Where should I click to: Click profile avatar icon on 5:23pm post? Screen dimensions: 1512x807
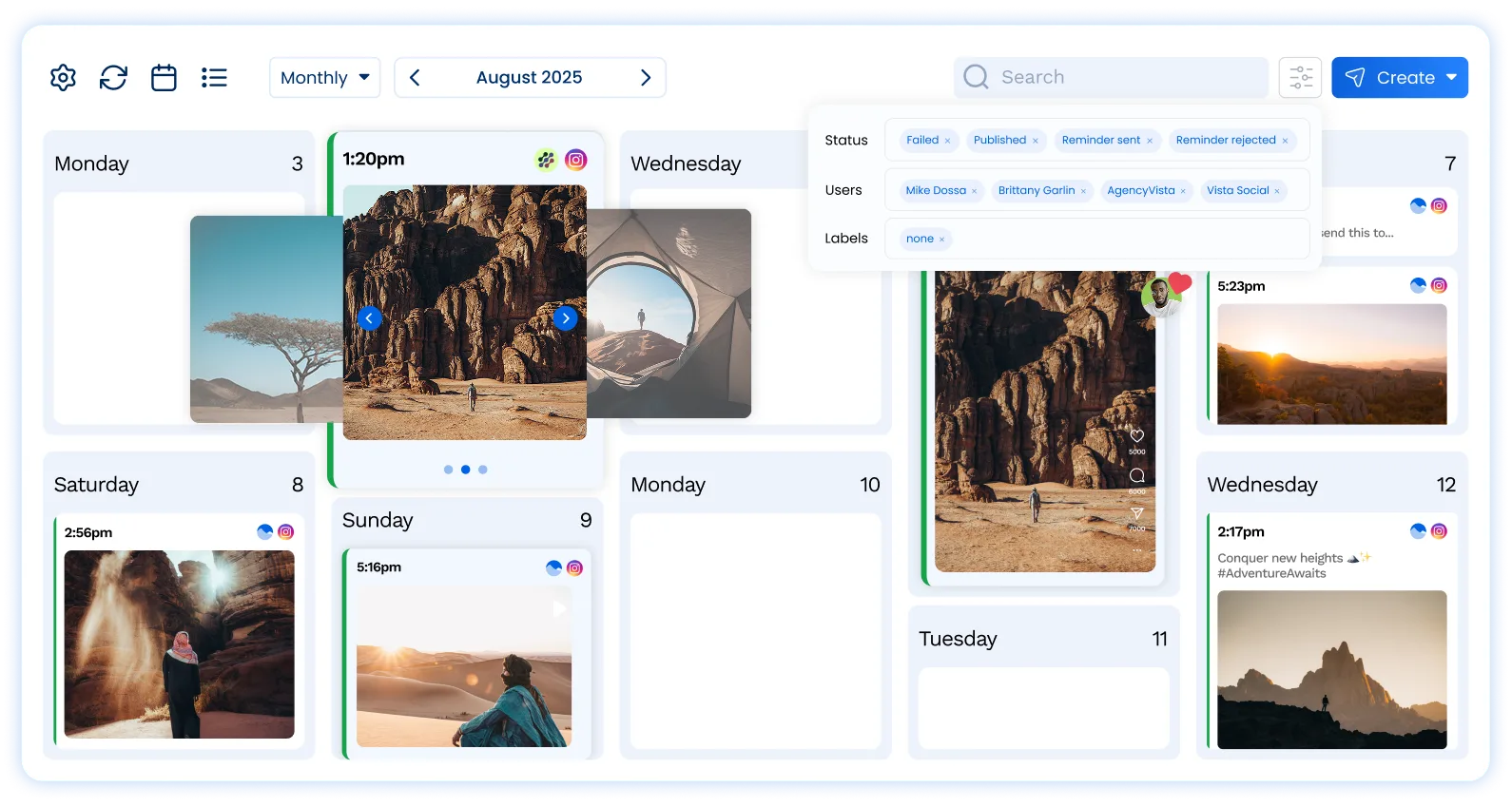1419,285
